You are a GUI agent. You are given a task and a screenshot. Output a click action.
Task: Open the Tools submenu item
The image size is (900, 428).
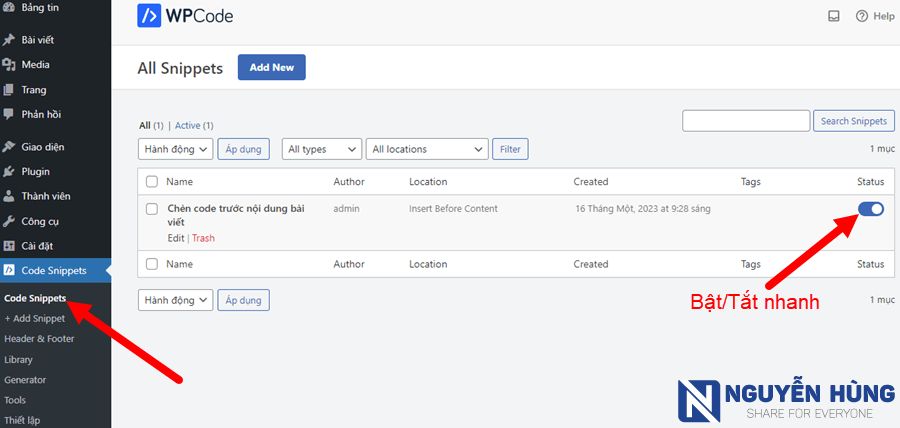pos(15,400)
